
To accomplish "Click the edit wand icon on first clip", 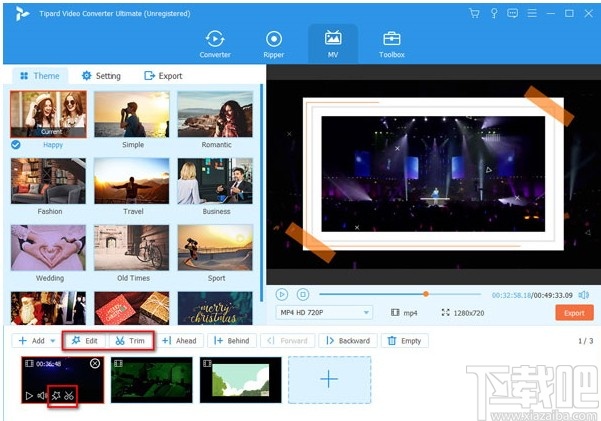I will point(56,395).
